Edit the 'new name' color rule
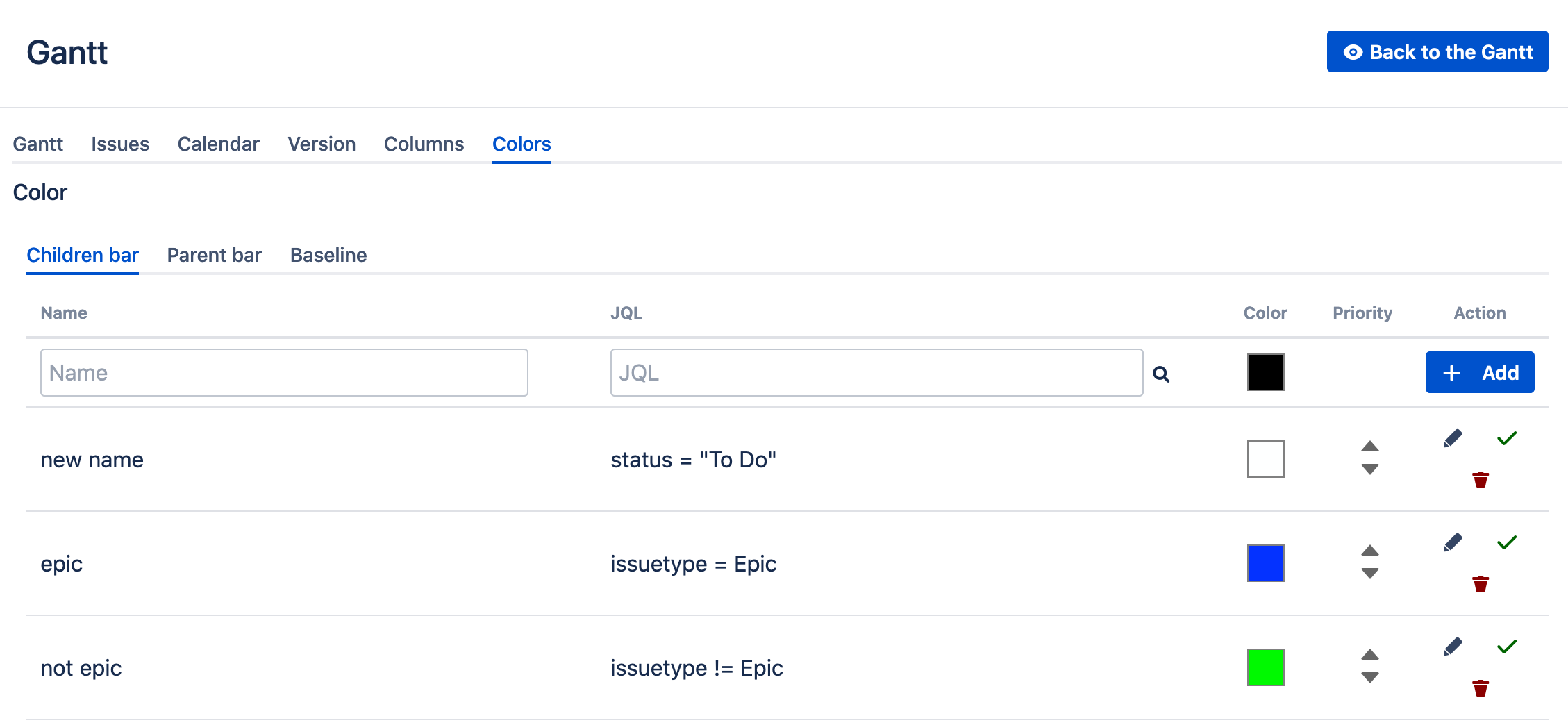The height and width of the screenshot is (725, 1568). [x=1453, y=438]
